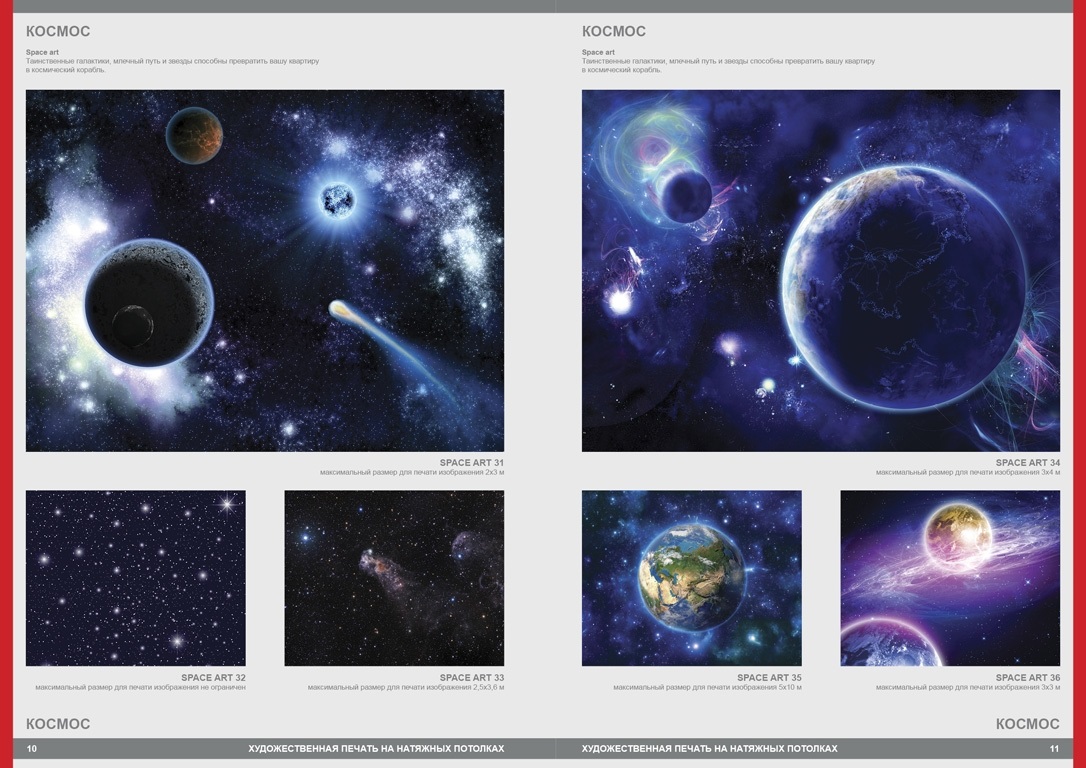Click the glowing blue star in Space Art 31
Viewport: 1086px width, 768px height.
337,200
